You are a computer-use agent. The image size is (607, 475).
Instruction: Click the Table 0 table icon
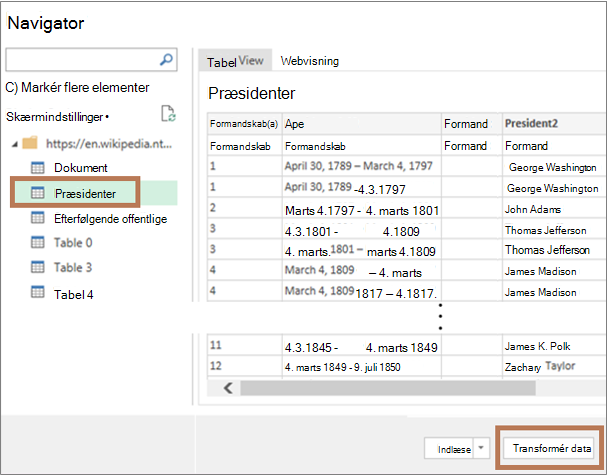[x=38, y=242]
